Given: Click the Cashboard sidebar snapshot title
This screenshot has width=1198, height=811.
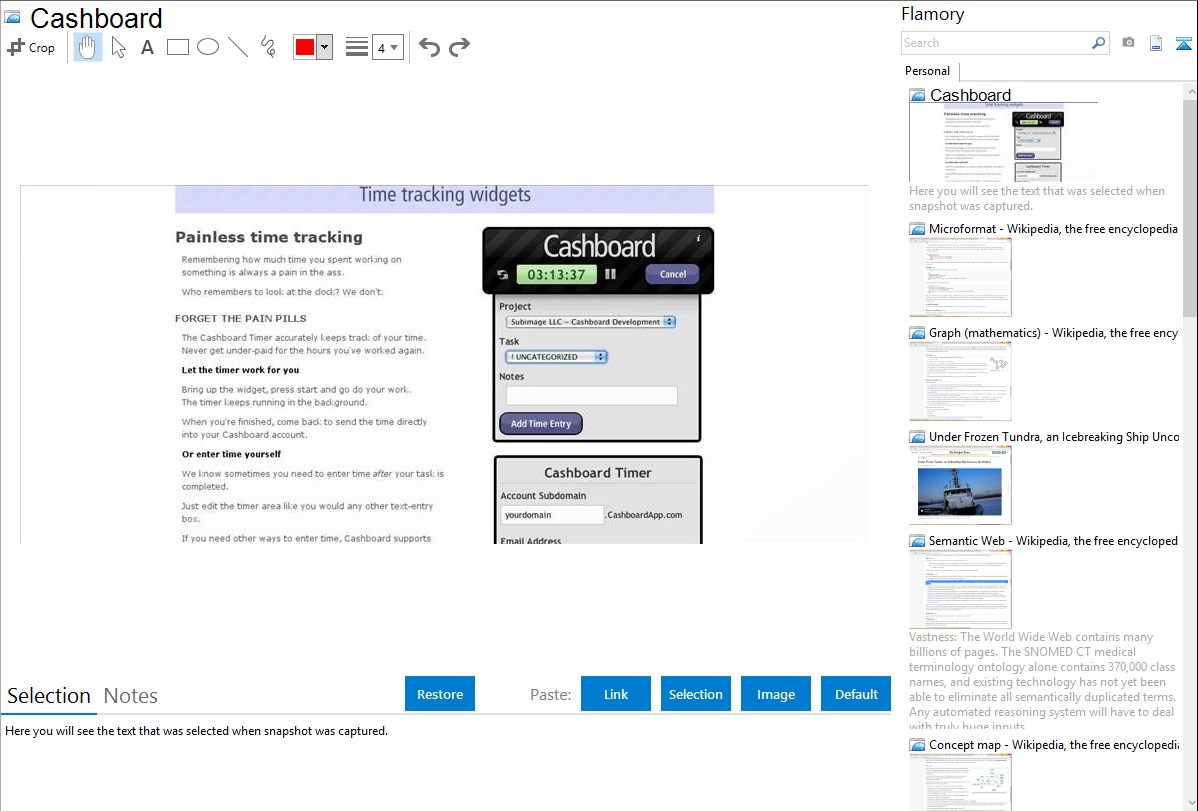Looking at the screenshot, I should 970,95.
